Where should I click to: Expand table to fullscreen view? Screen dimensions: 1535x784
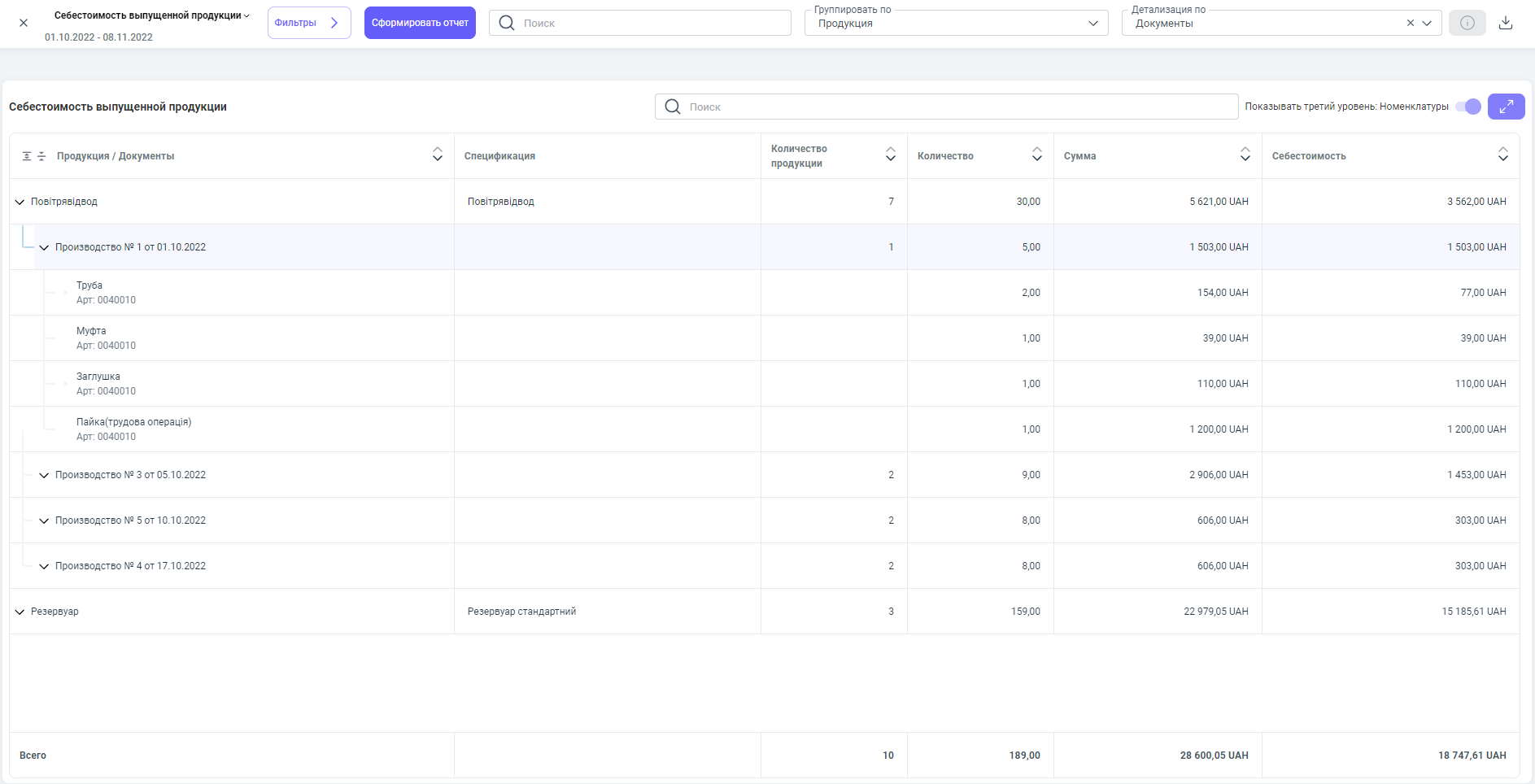(x=1506, y=107)
